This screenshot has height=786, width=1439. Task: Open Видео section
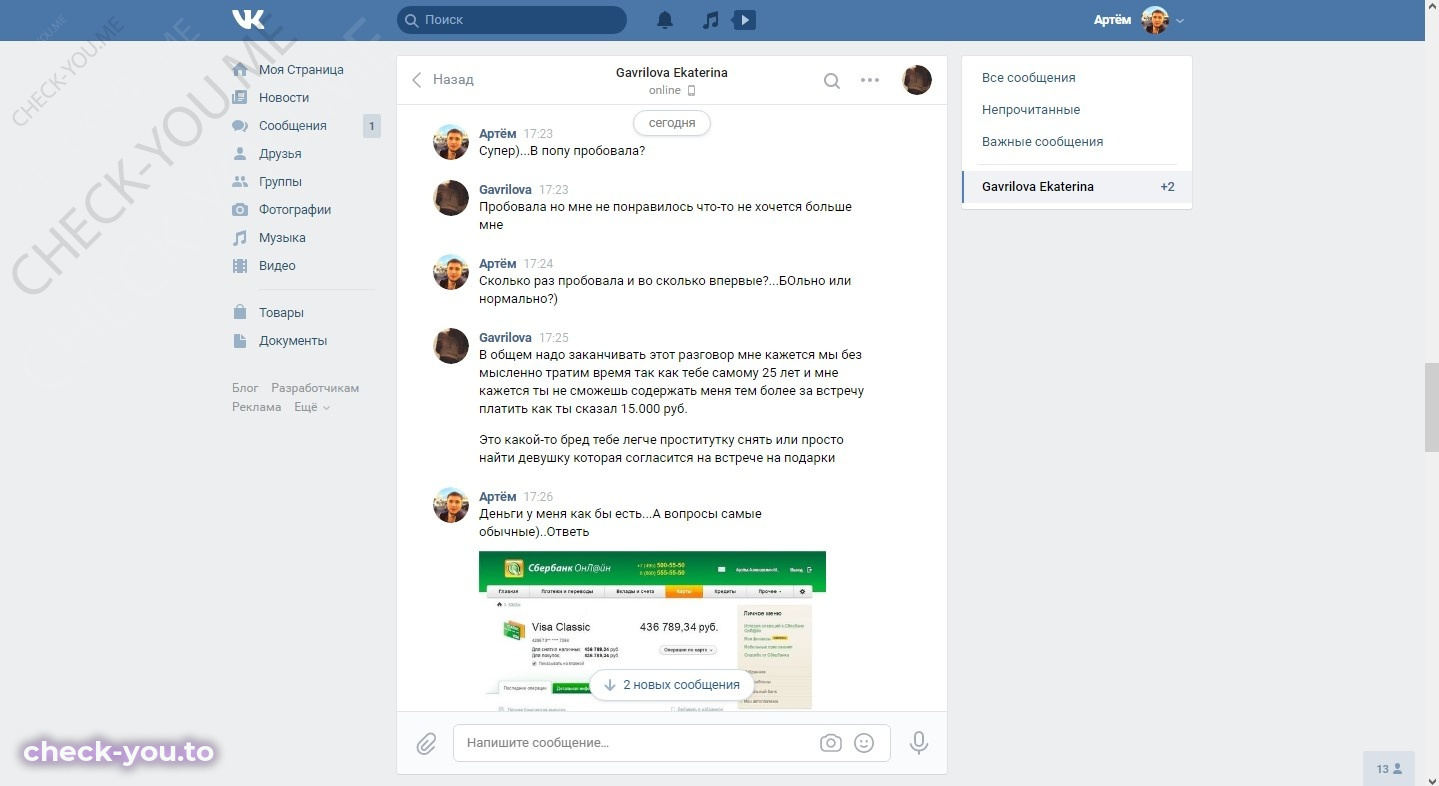[277, 266]
